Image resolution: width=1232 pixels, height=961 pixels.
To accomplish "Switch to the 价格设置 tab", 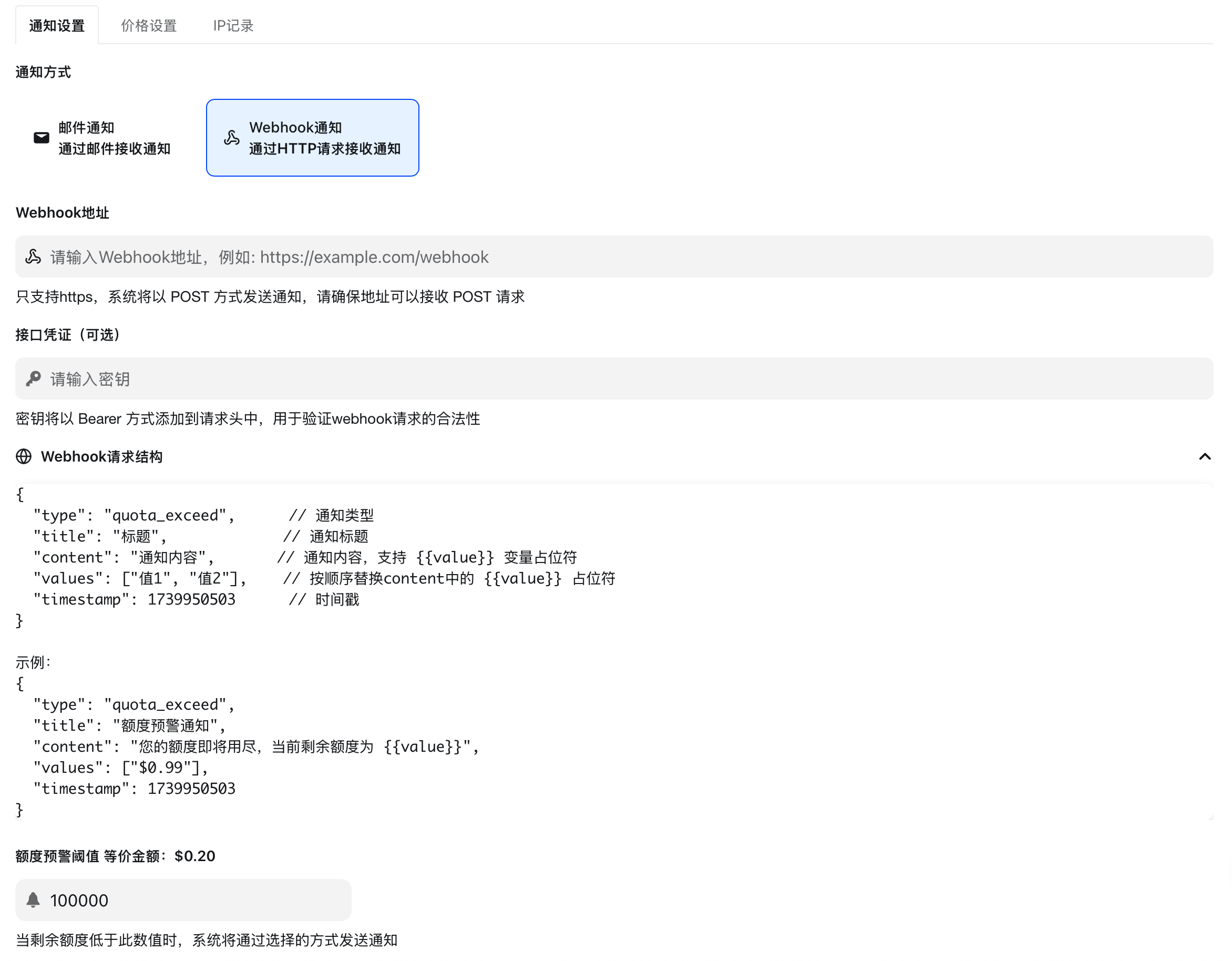I will pos(148,25).
